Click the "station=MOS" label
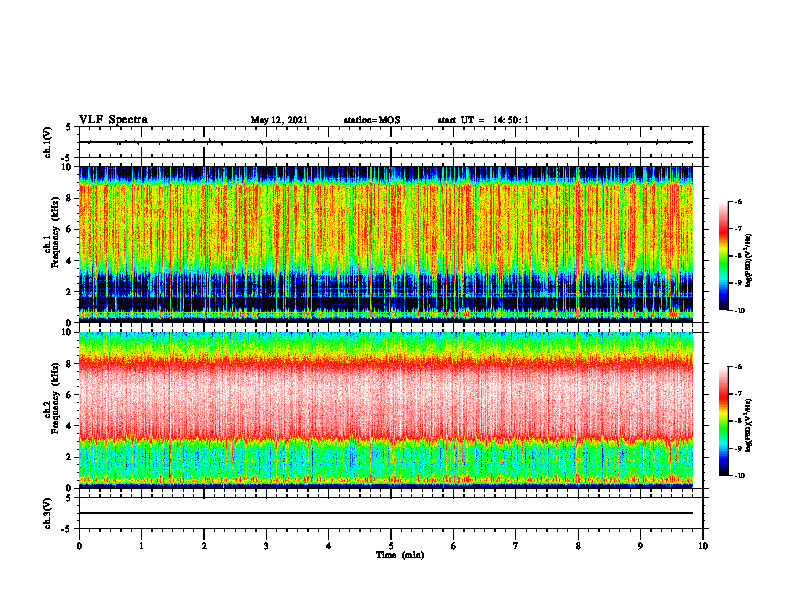 pyautogui.click(x=372, y=120)
